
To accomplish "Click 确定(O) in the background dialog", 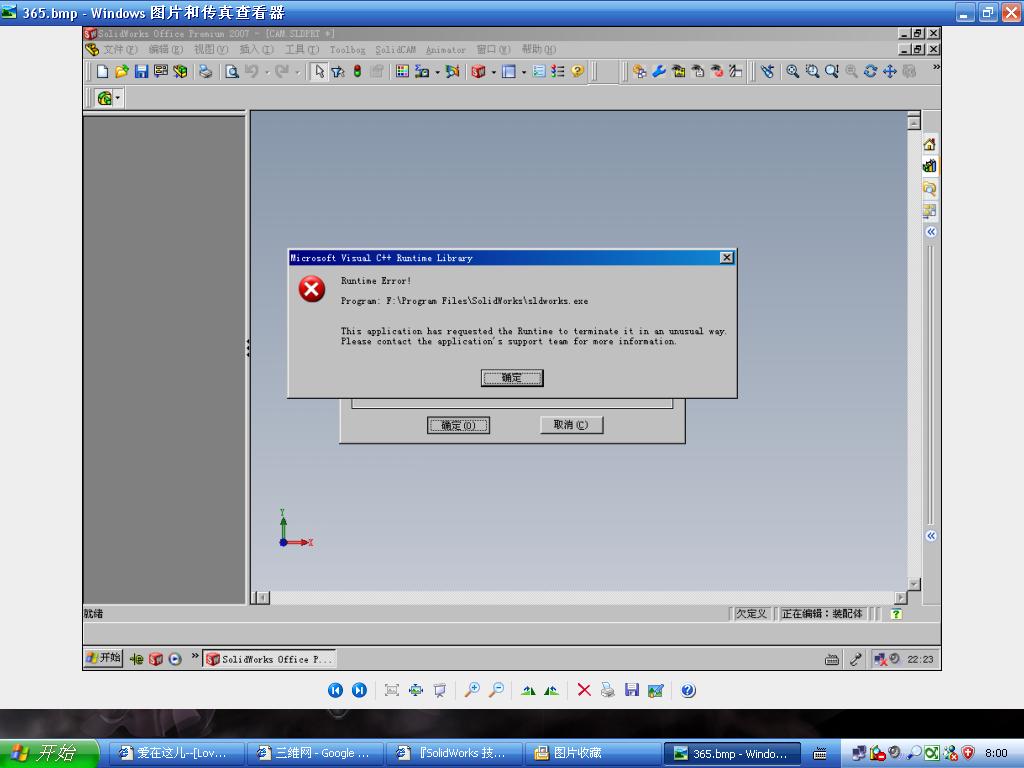I will [x=458, y=425].
